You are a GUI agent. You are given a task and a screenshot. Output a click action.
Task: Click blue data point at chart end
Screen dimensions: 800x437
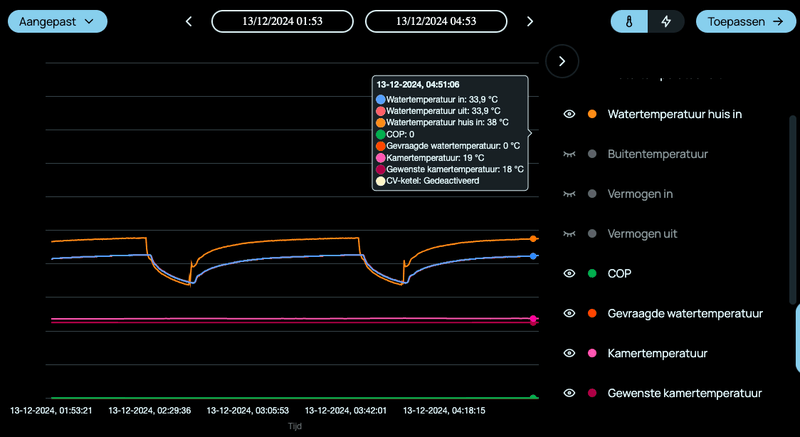[x=533, y=256]
